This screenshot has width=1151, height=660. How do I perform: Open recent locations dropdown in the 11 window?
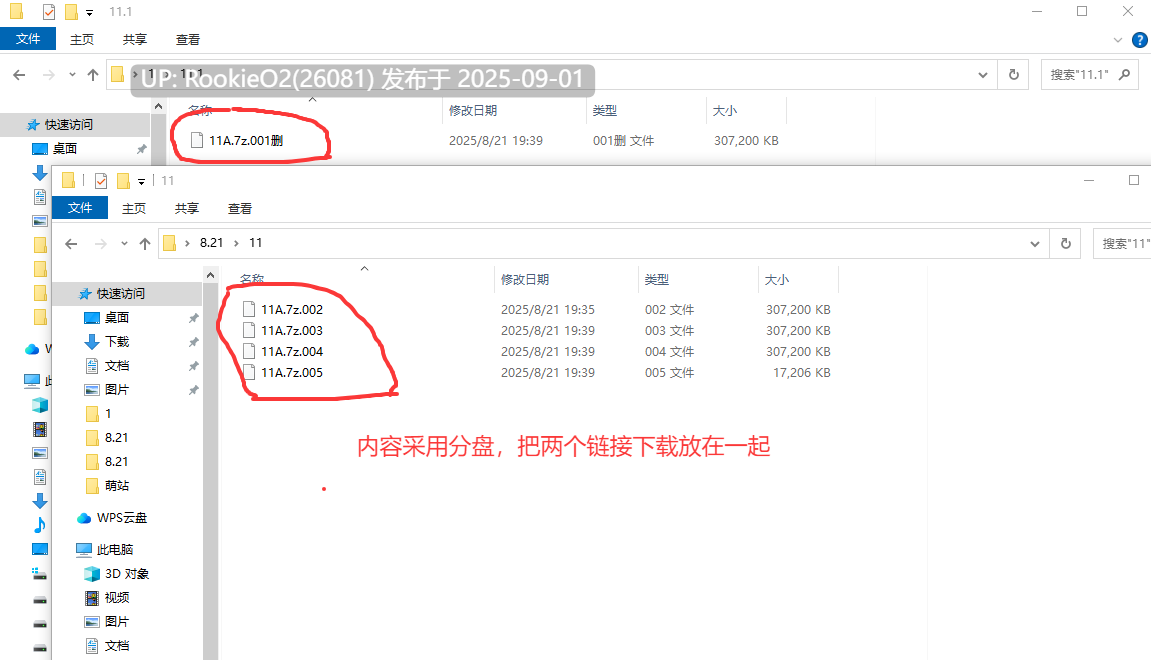(124, 244)
